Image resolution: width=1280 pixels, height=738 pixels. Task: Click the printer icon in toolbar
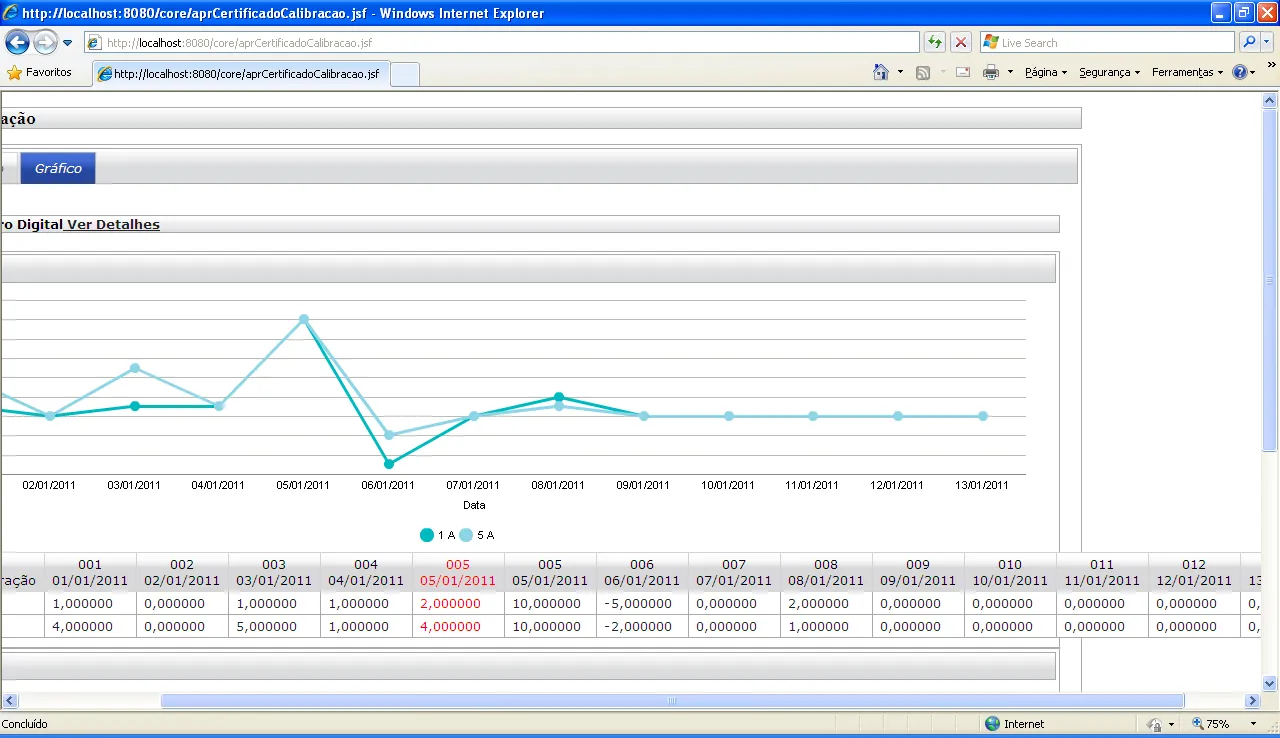tap(991, 72)
